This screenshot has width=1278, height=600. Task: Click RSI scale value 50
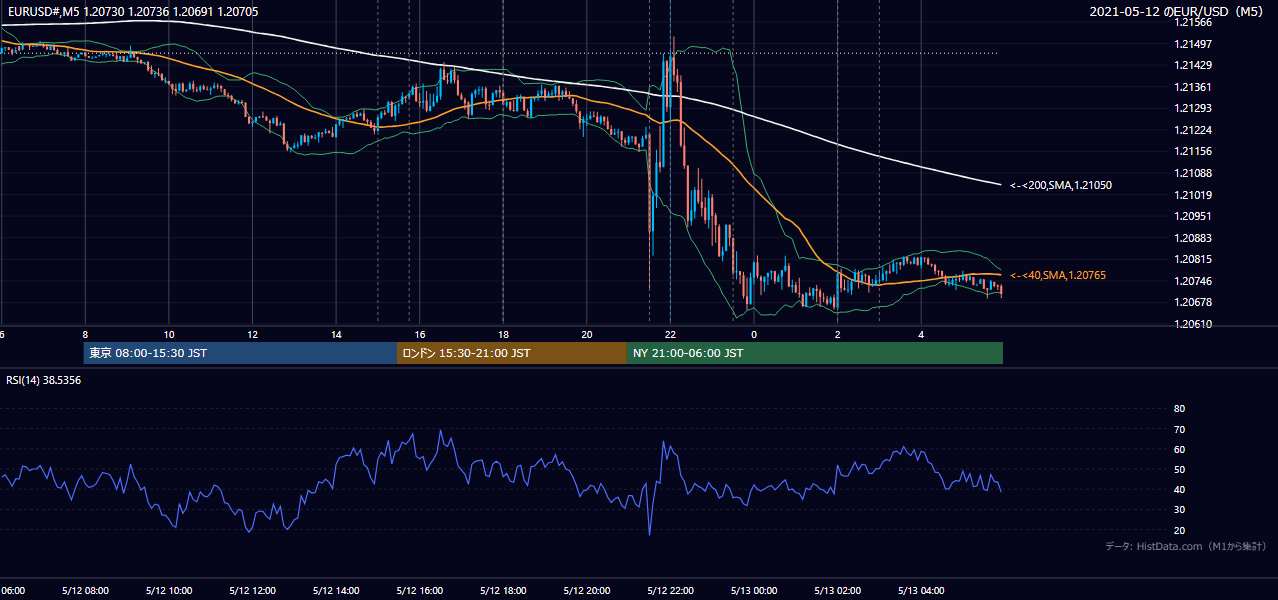point(1179,469)
